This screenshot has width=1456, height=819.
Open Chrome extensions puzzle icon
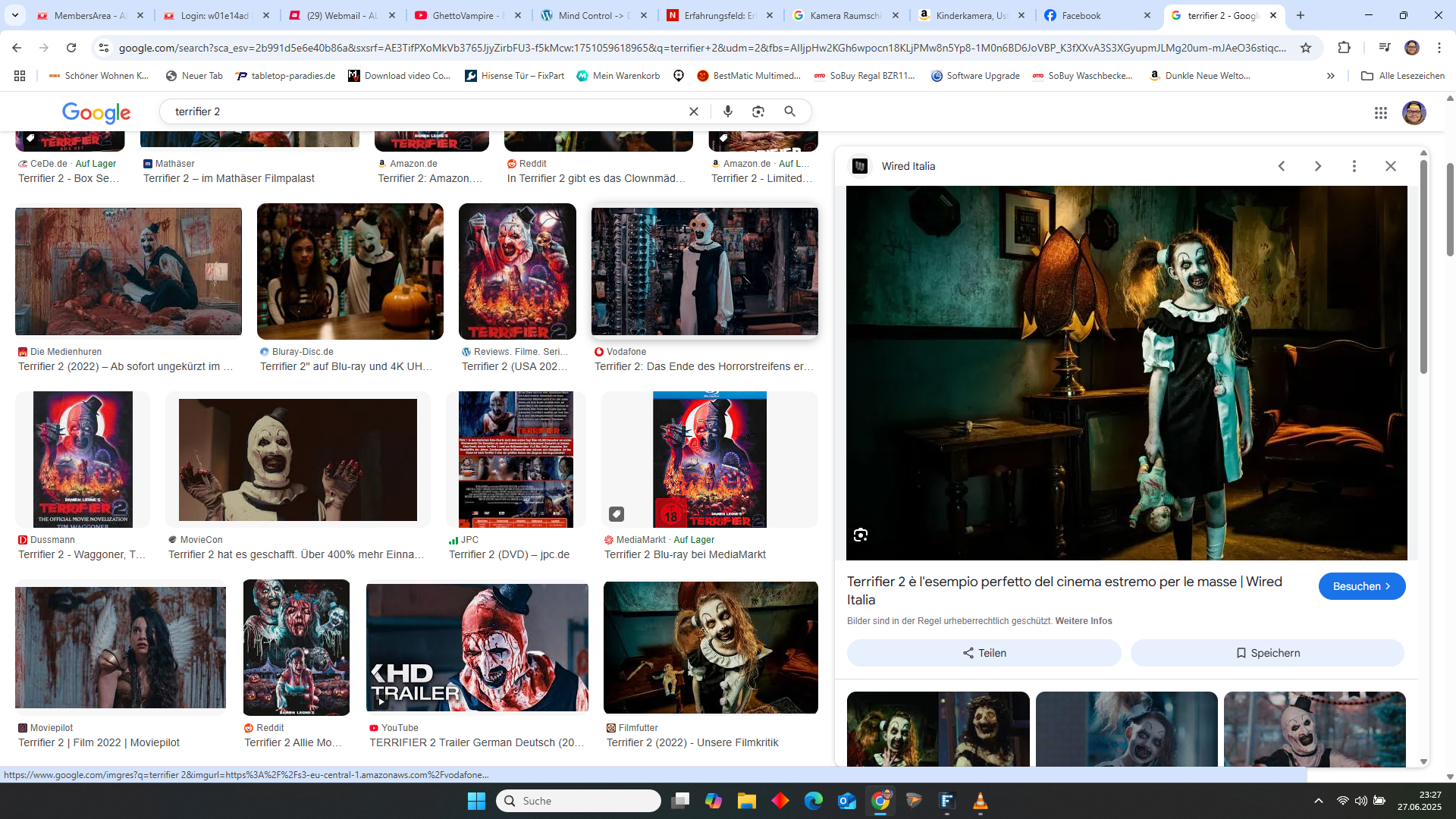click(x=1345, y=48)
